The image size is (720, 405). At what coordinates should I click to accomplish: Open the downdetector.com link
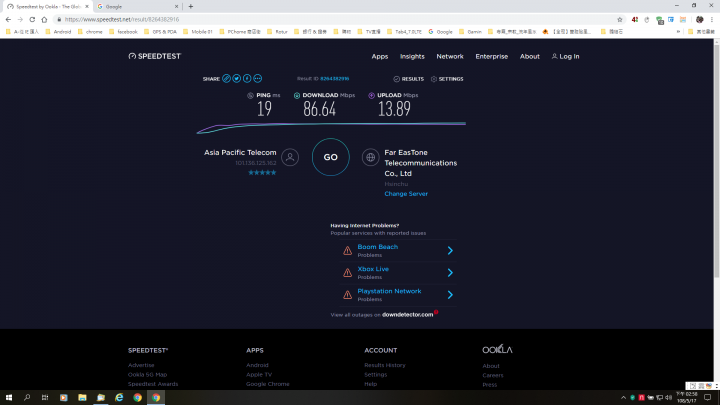pos(407,315)
